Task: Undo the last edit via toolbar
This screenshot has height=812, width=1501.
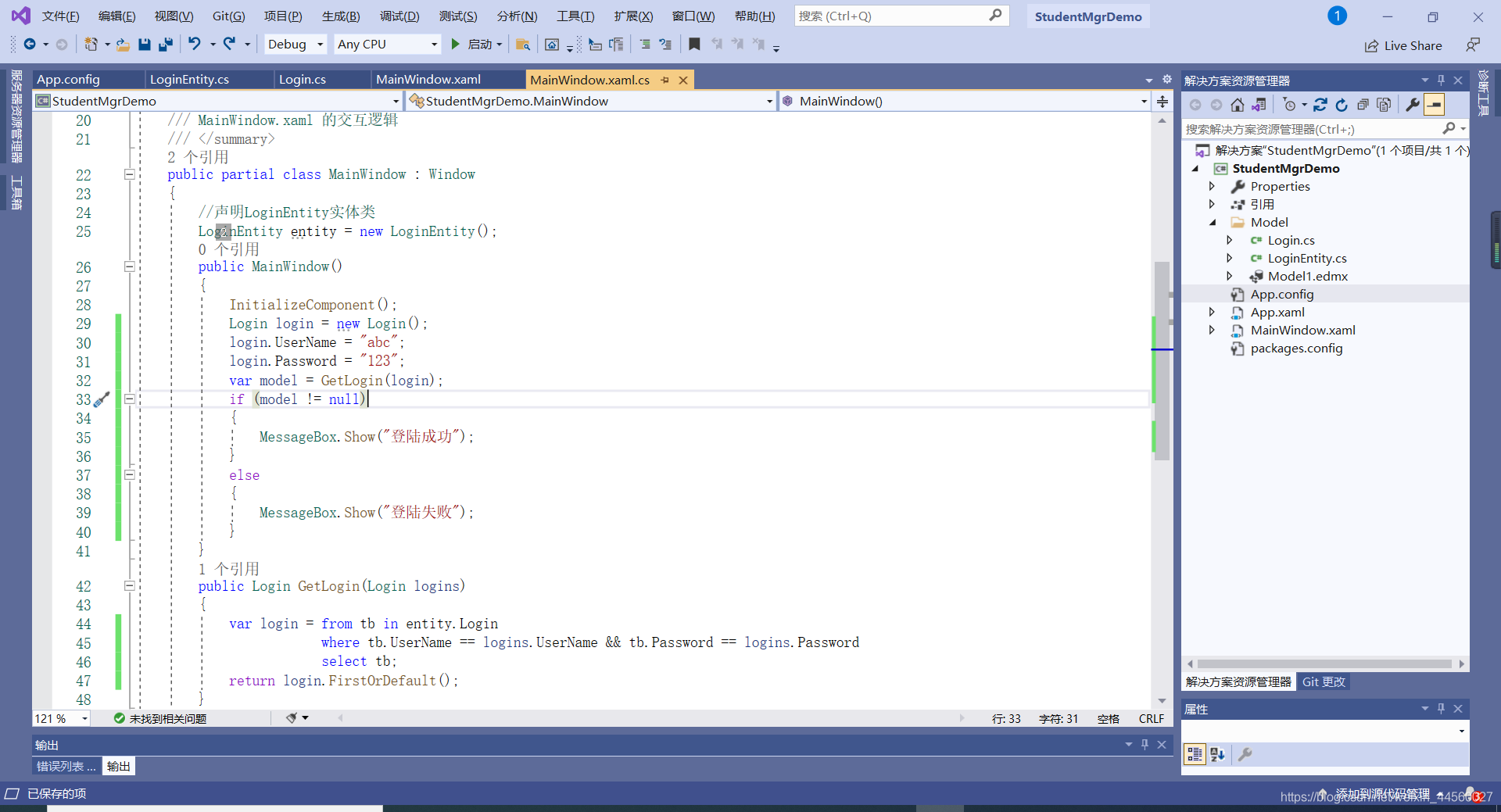Action: coord(195,45)
